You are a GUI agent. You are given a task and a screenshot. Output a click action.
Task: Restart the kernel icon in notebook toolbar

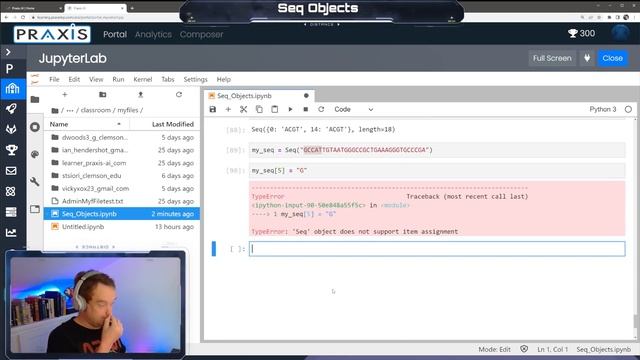[321, 109]
